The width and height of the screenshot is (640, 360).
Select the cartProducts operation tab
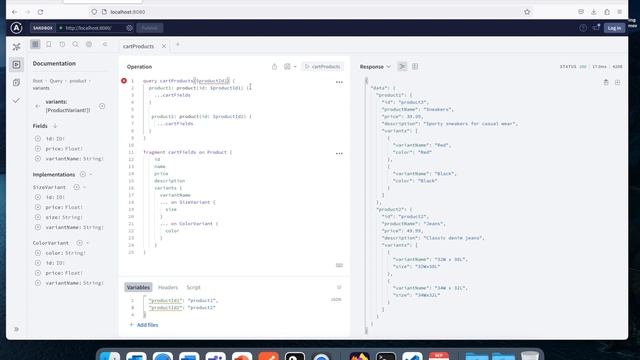coord(139,46)
